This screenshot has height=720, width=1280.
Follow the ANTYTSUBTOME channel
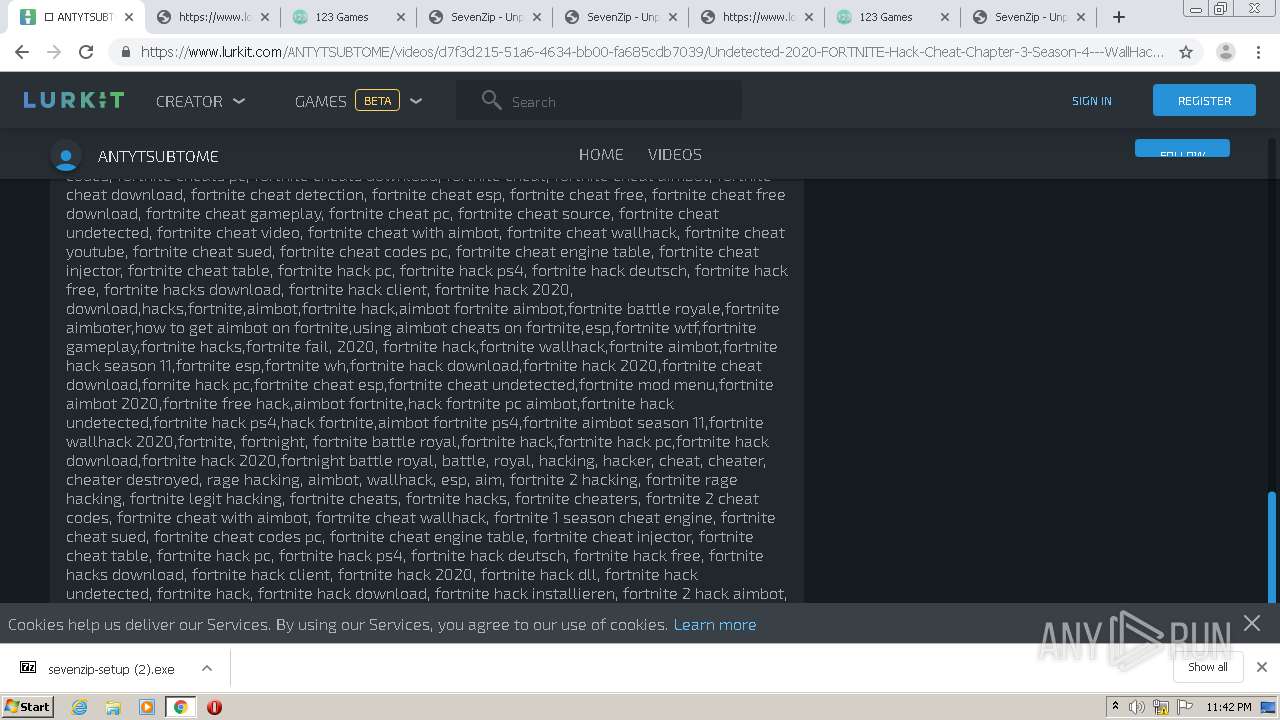[1182, 149]
